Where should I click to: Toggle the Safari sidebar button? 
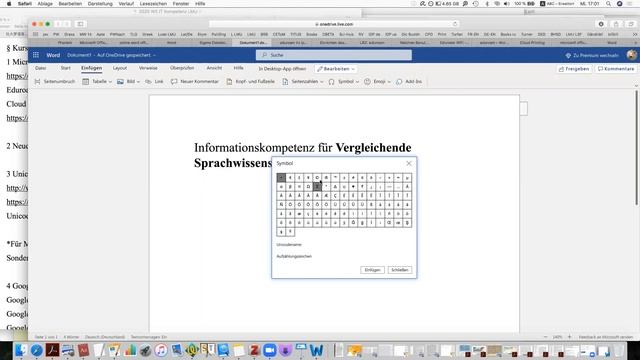(80, 24)
